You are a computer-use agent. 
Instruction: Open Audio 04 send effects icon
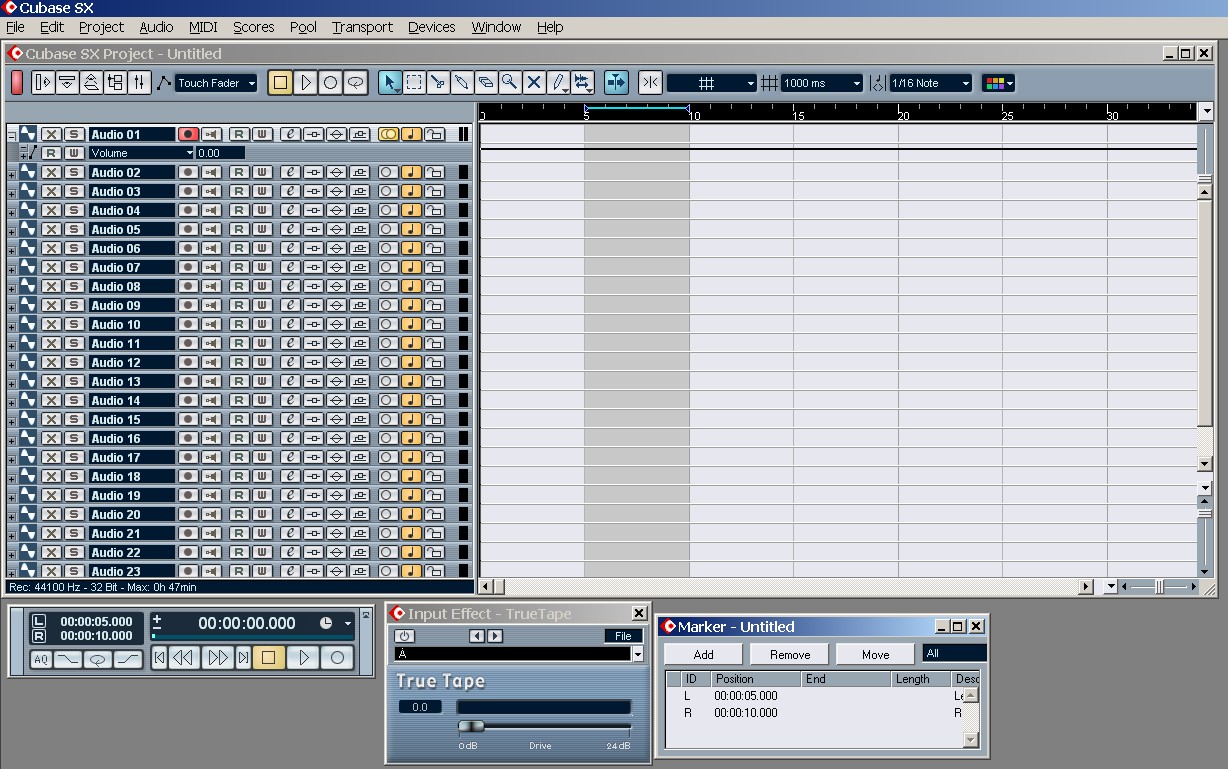(x=359, y=210)
